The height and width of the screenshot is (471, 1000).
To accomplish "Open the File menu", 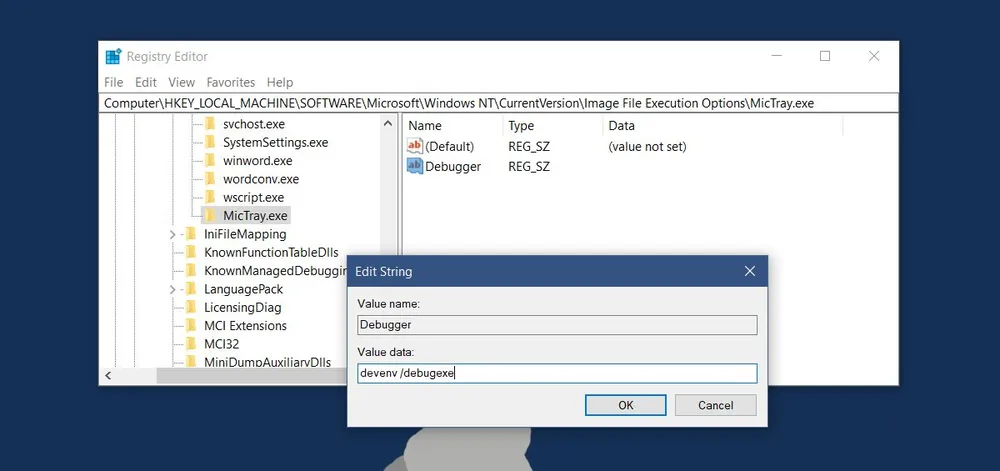I will 114,82.
